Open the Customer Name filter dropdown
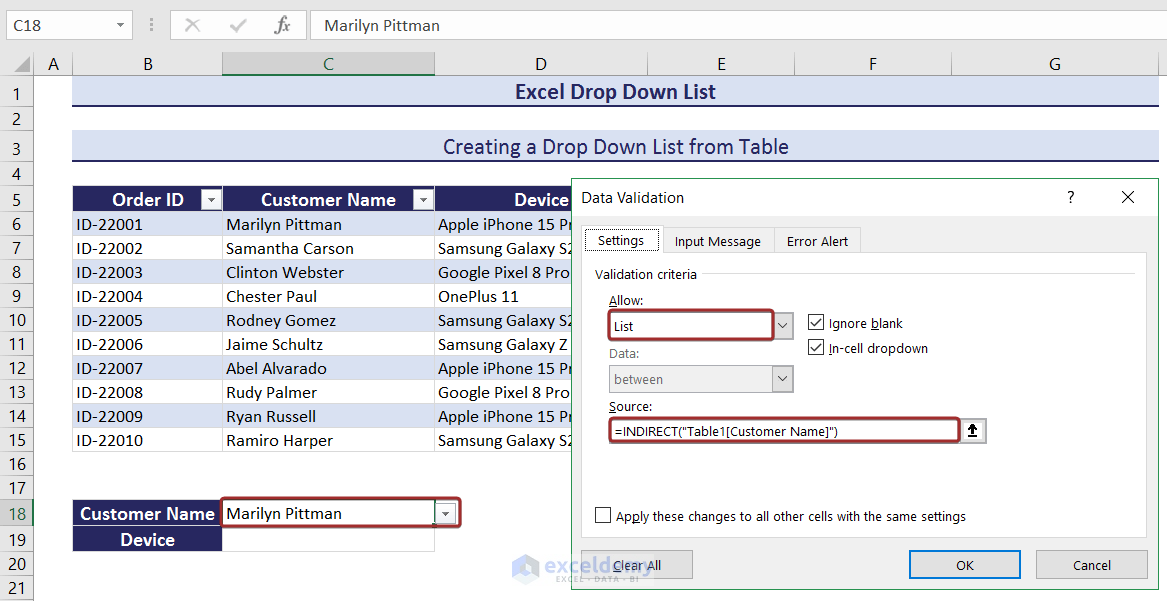 coord(422,200)
